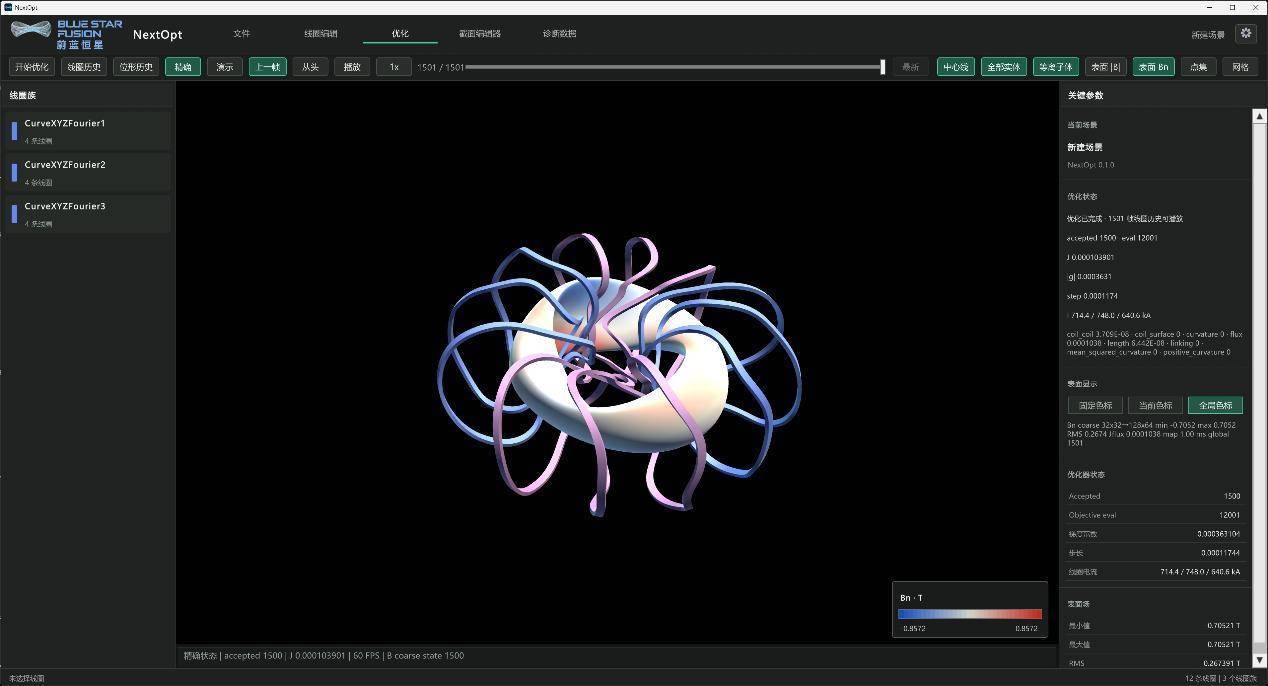Enable the 表面 |B| surface view
The width and height of the screenshot is (1268, 686).
[x=1105, y=67]
